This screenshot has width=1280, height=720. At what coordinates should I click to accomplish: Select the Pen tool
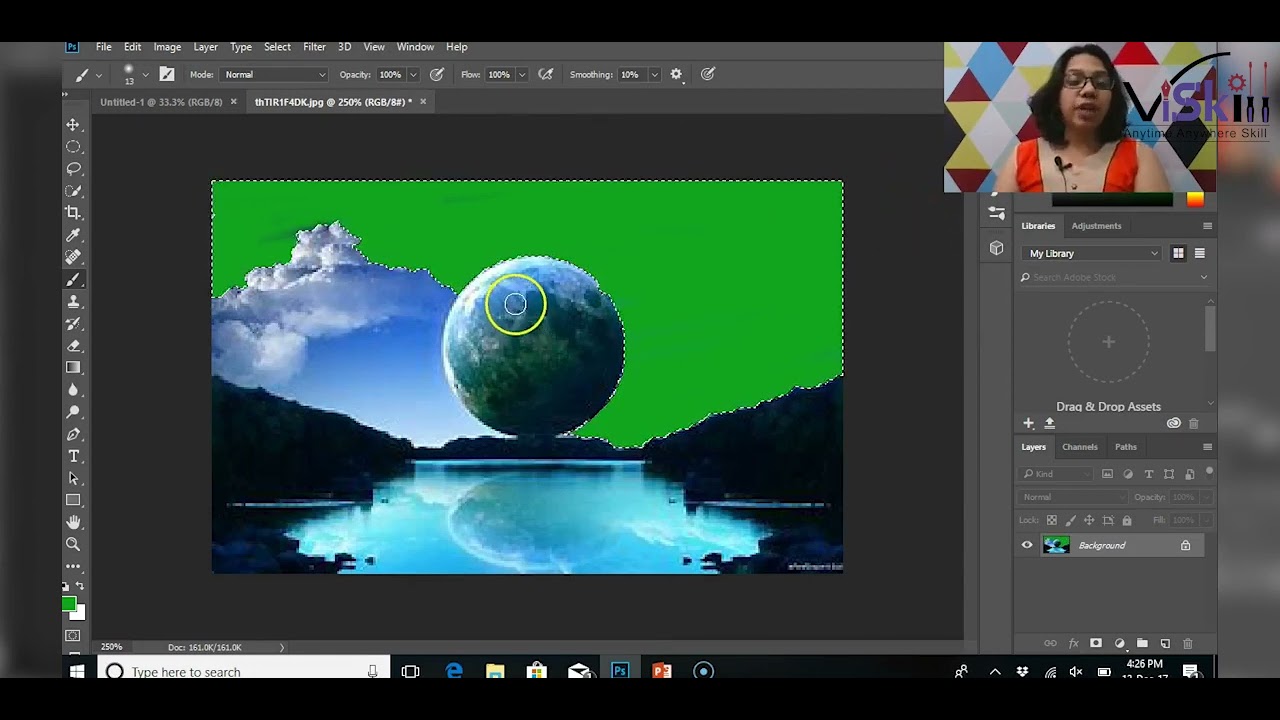point(73,434)
